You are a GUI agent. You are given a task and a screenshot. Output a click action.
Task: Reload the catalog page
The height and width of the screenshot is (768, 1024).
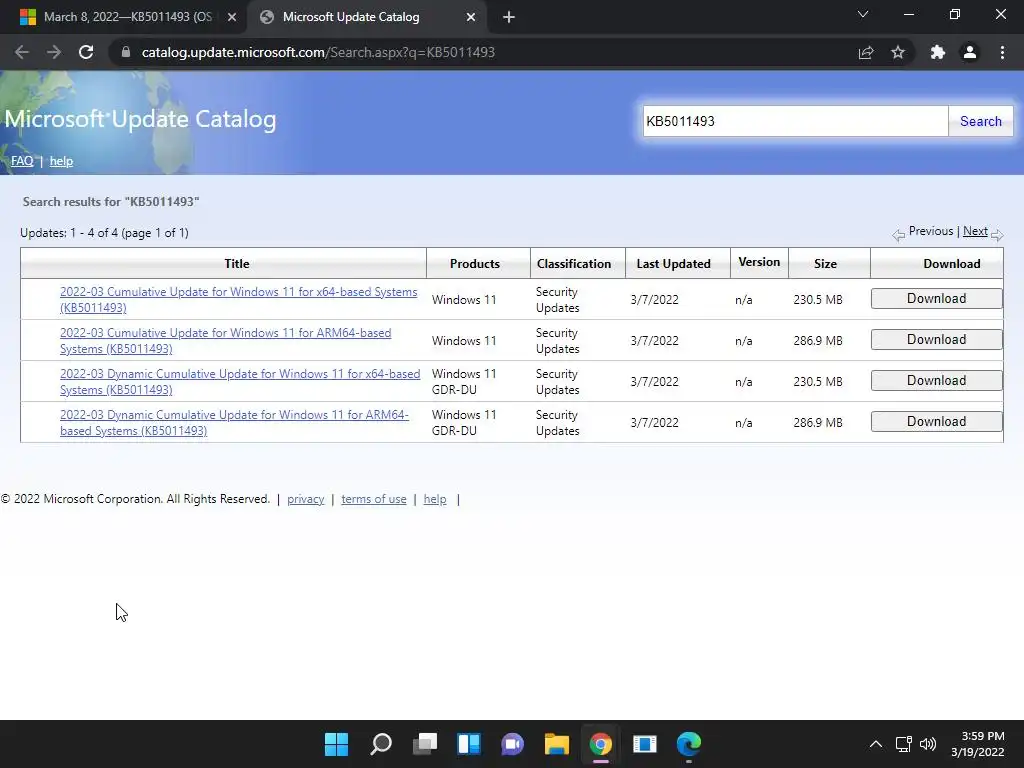click(86, 52)
